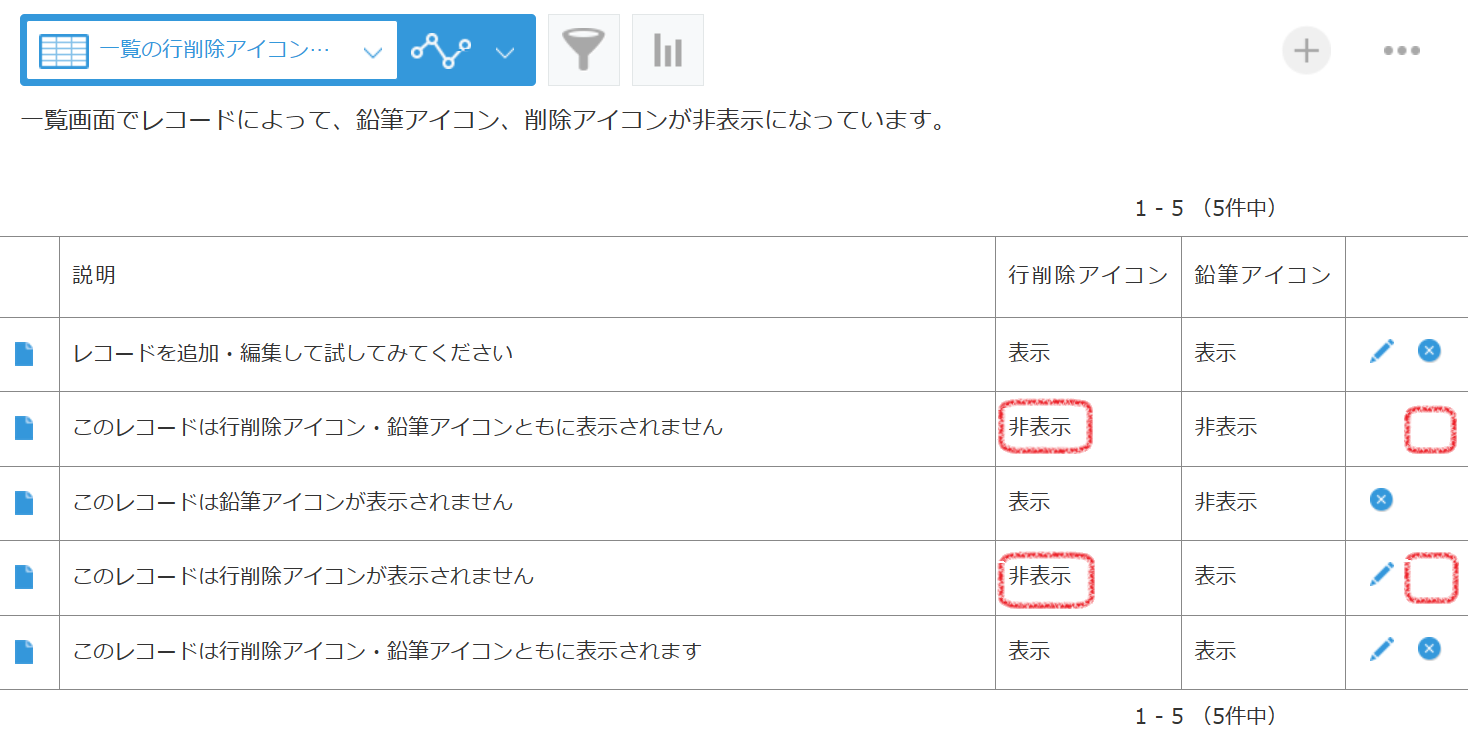The height and width of the screenshot is (740, 1468).
Task: Click the 行削除アイコン column header
Action: click(x=1087, y=275)
